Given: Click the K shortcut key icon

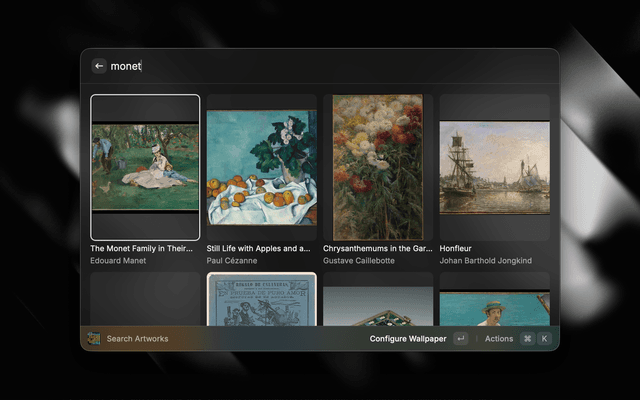Looking at the screenshot, I should (x=544, y=339).
